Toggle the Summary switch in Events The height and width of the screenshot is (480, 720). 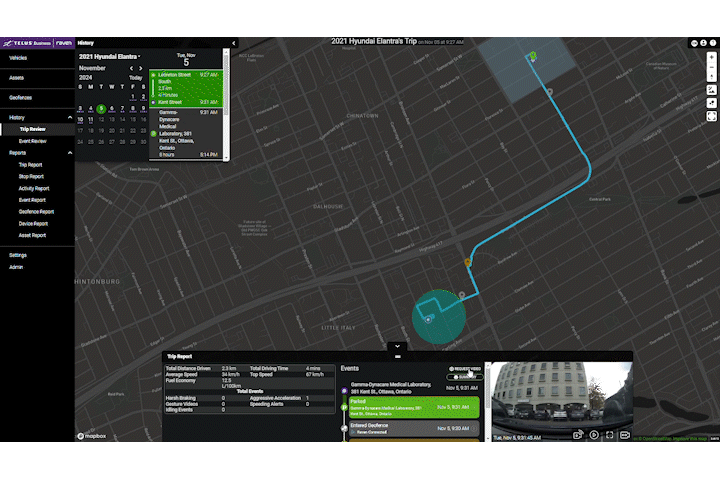[x=465, y=377]
